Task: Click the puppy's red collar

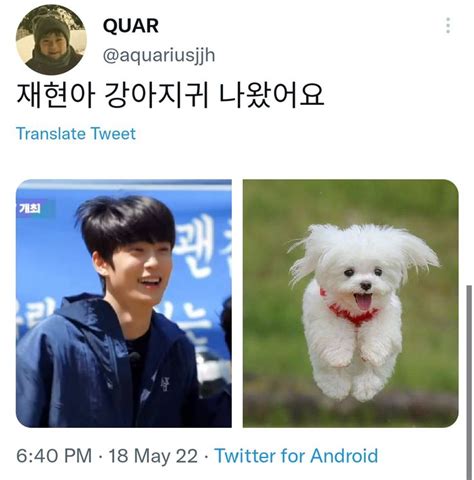Action: 351,312
